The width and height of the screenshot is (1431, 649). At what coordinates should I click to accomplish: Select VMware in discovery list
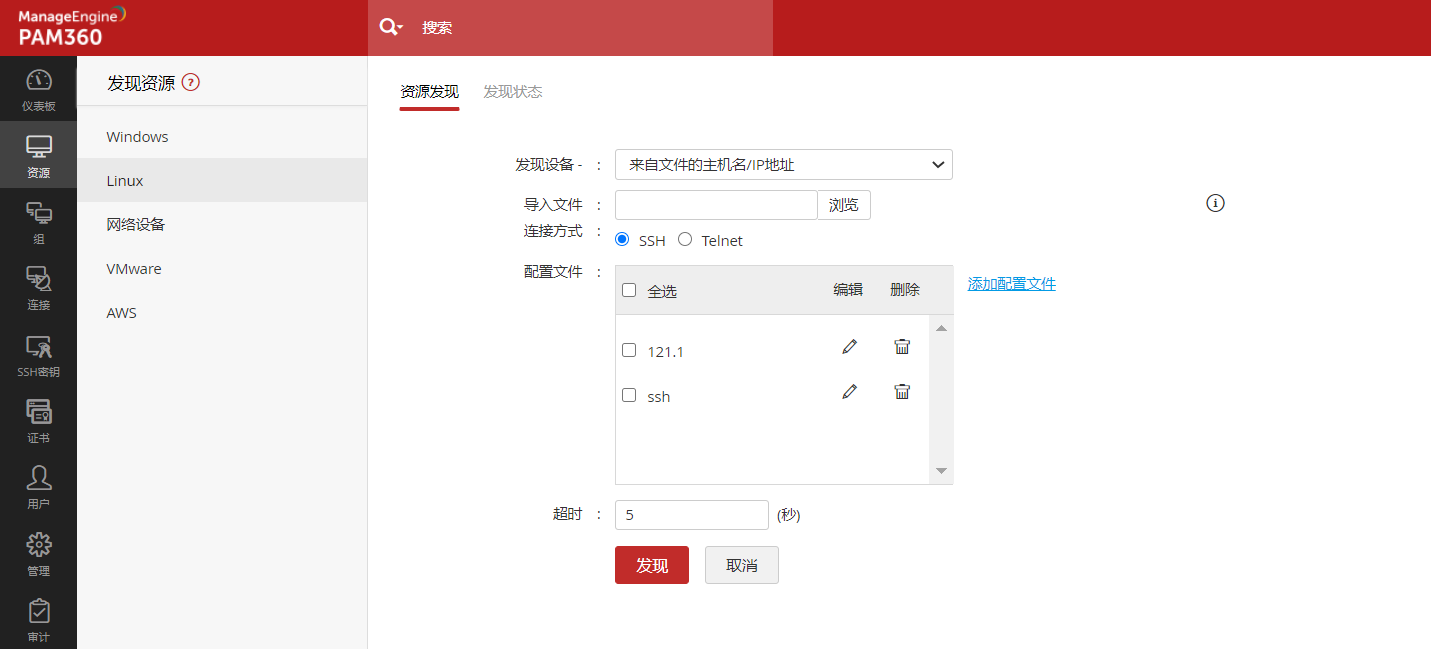coord(222,268)
